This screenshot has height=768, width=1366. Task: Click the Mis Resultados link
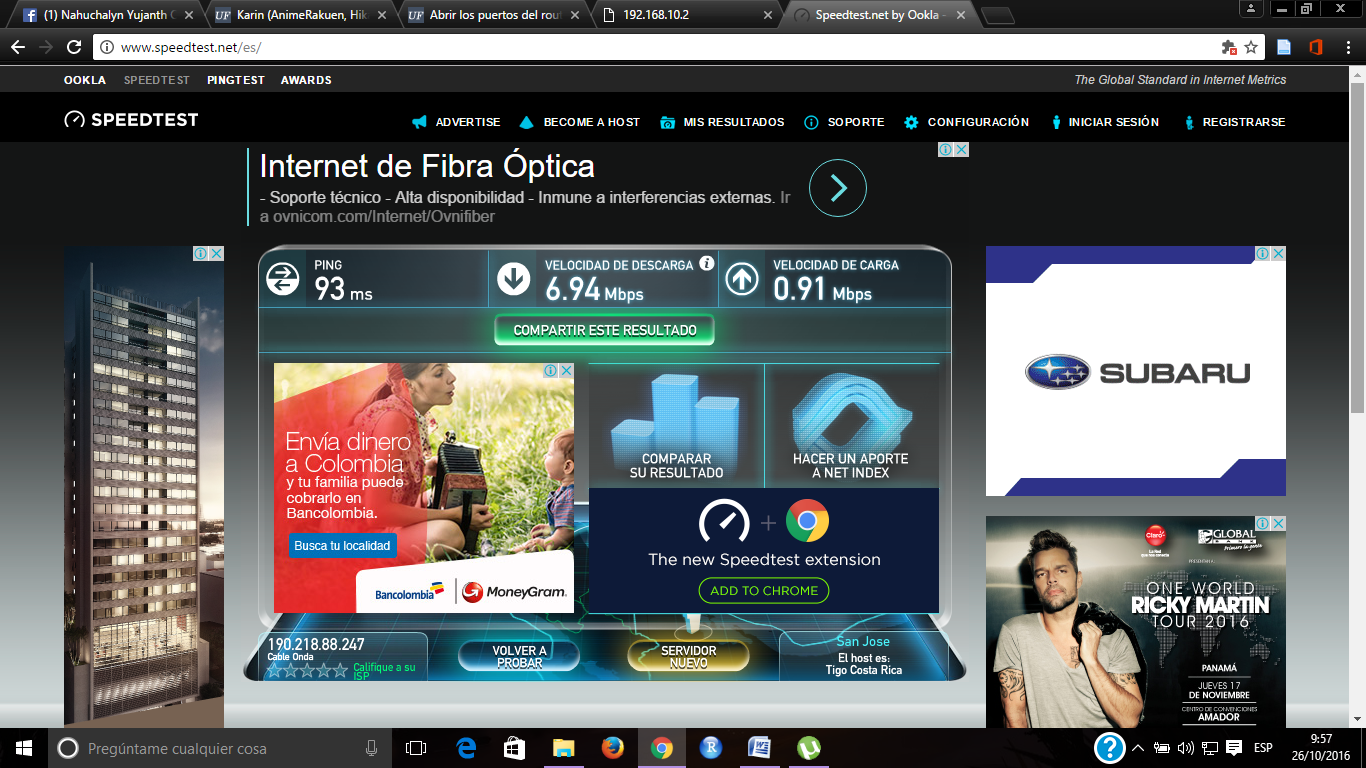tap(734, 122)
